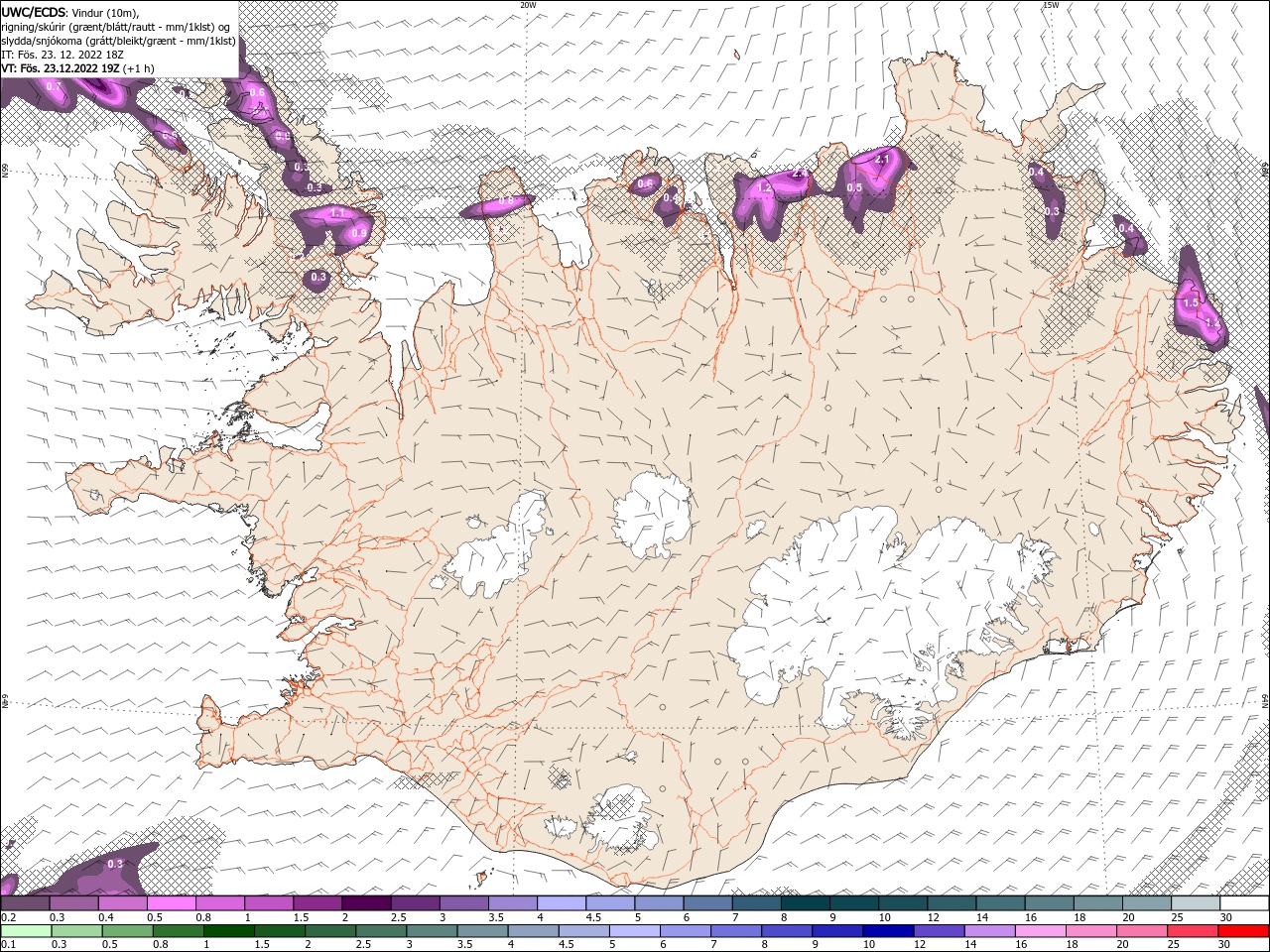Select the dark teal snow swatch between 8 and 9
1270x952 pixels.
point(805,903)
